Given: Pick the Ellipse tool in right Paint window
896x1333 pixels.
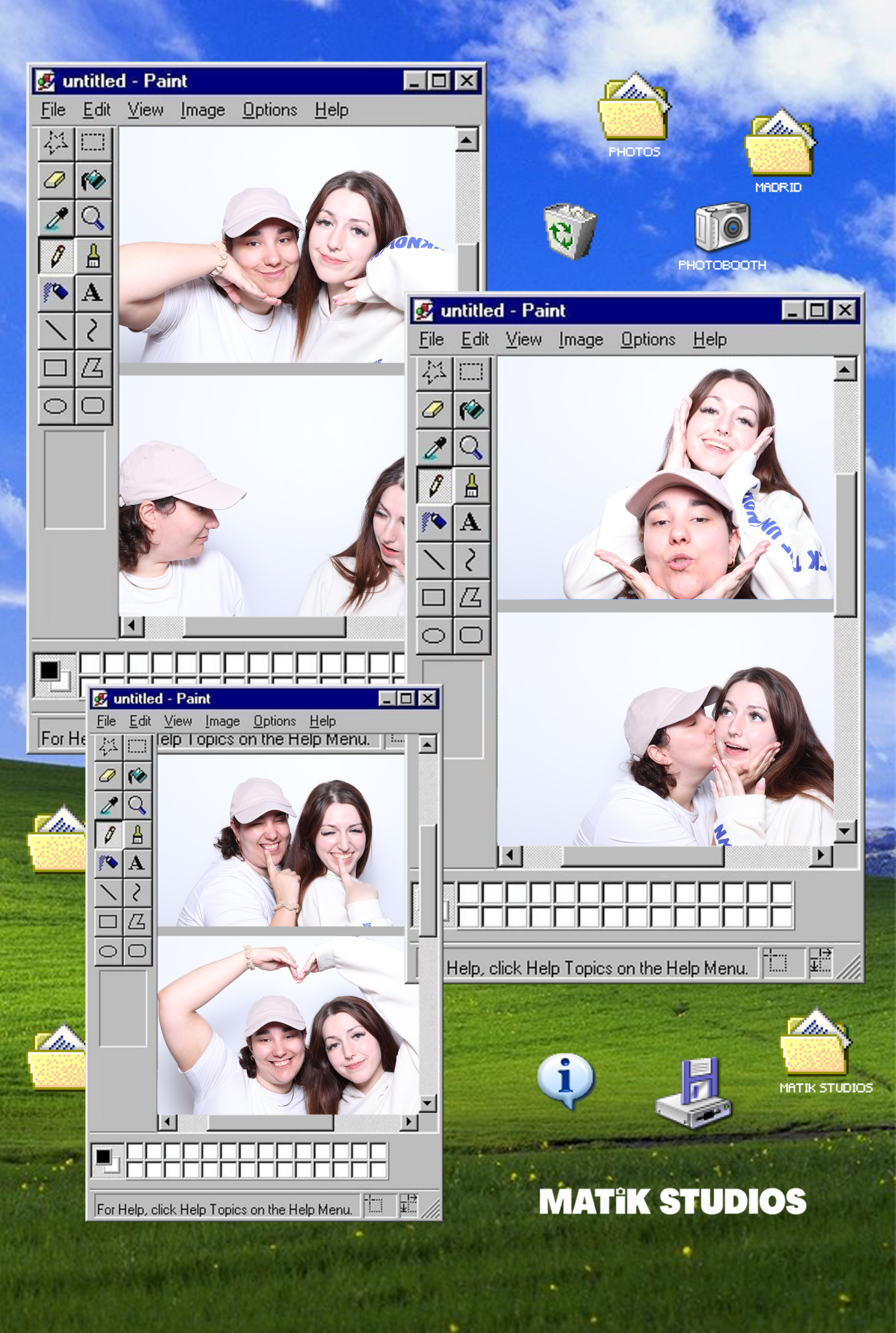Looking at the screenshot, I should pos(434,635).
